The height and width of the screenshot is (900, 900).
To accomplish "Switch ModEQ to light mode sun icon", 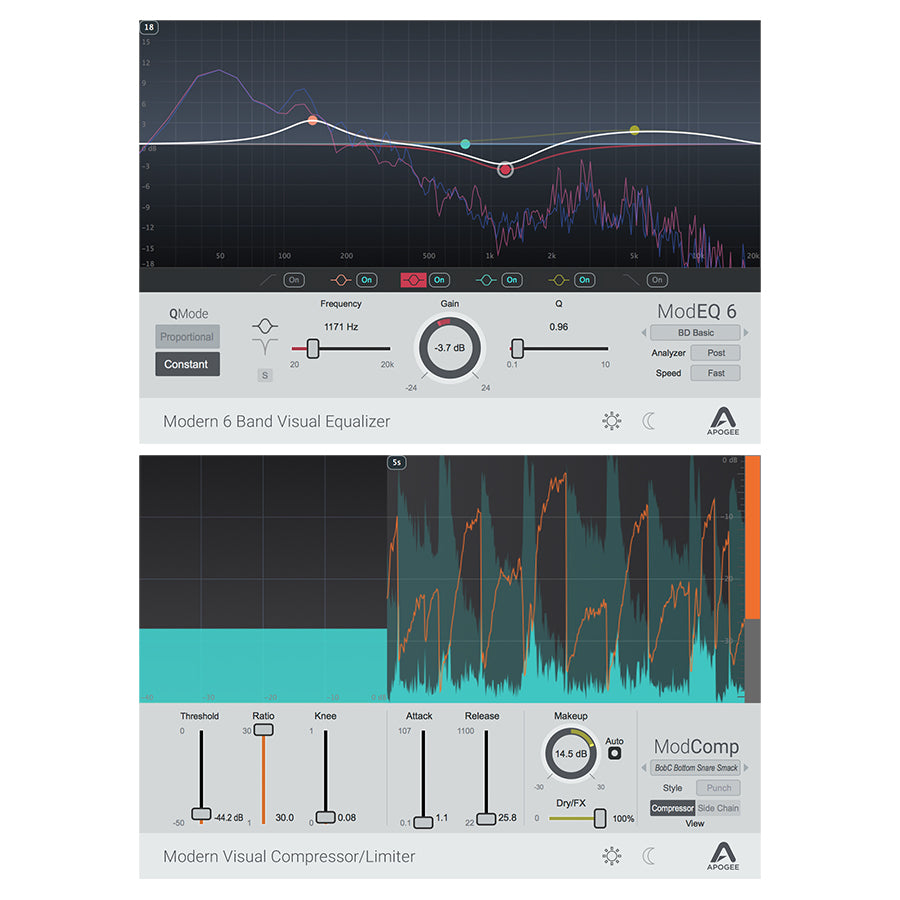I will click(x=612, y=421).
